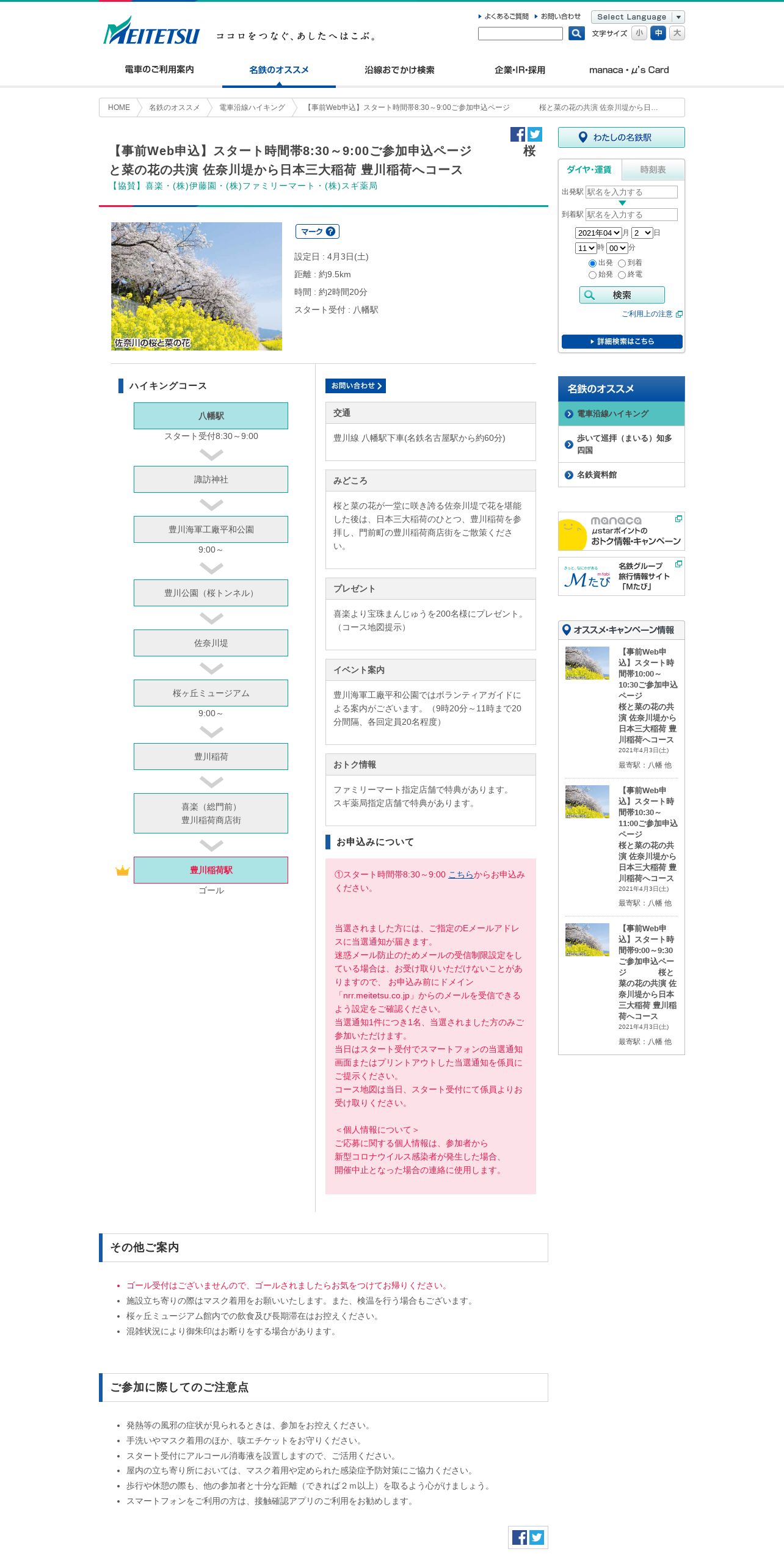
Task: Click ご利用上の注意 link text
Action: [647, 314]
